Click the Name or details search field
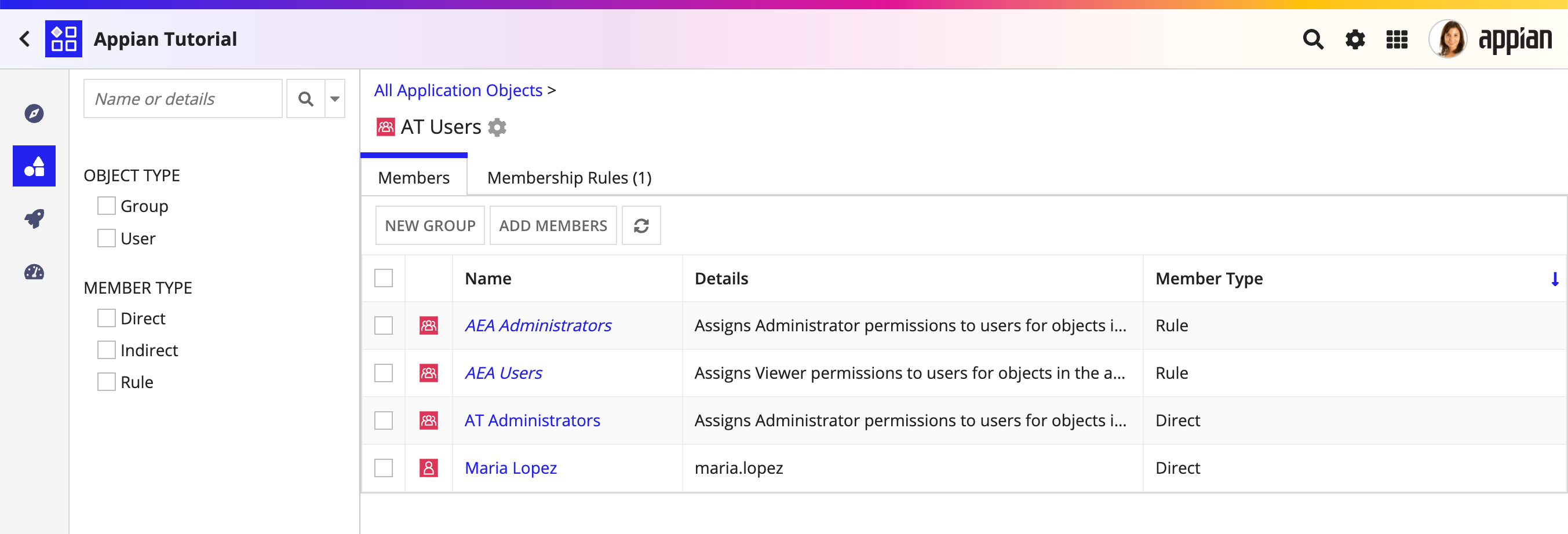 pyautogui.click(x=183, y=98)
